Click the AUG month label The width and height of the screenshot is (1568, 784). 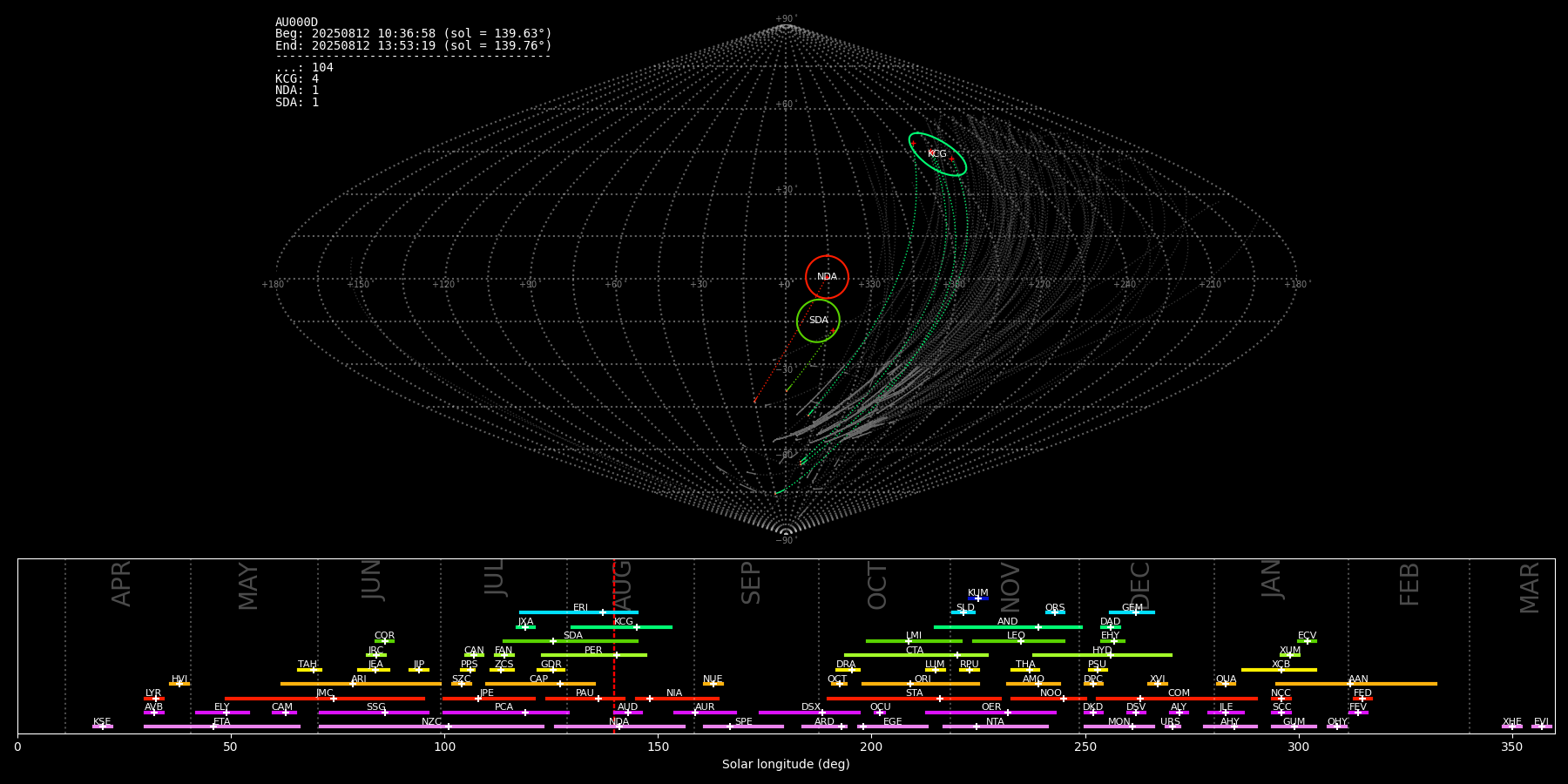(x=622, y=583)
